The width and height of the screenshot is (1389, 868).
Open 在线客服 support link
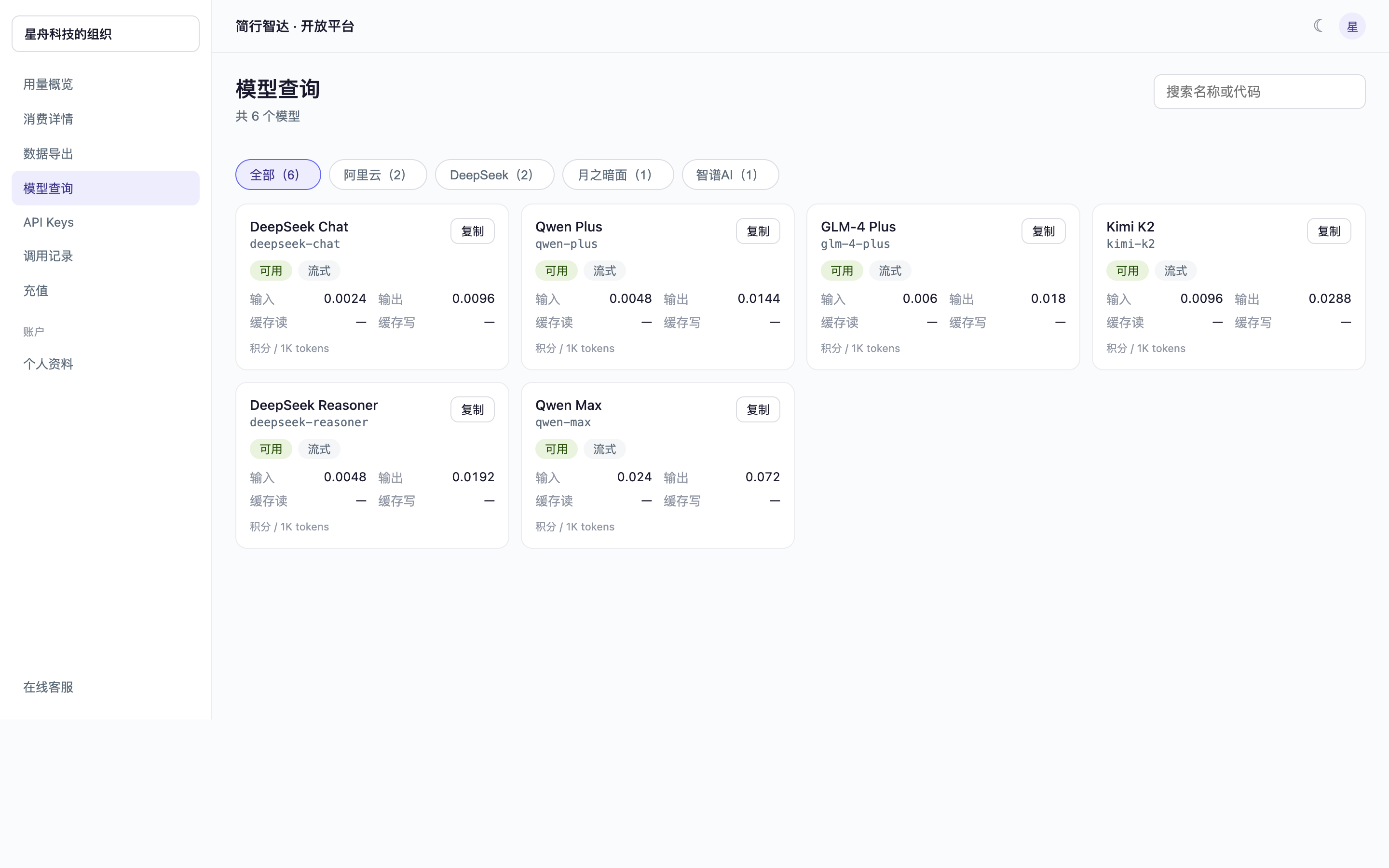pyautogui.click(x=106, y=687)
